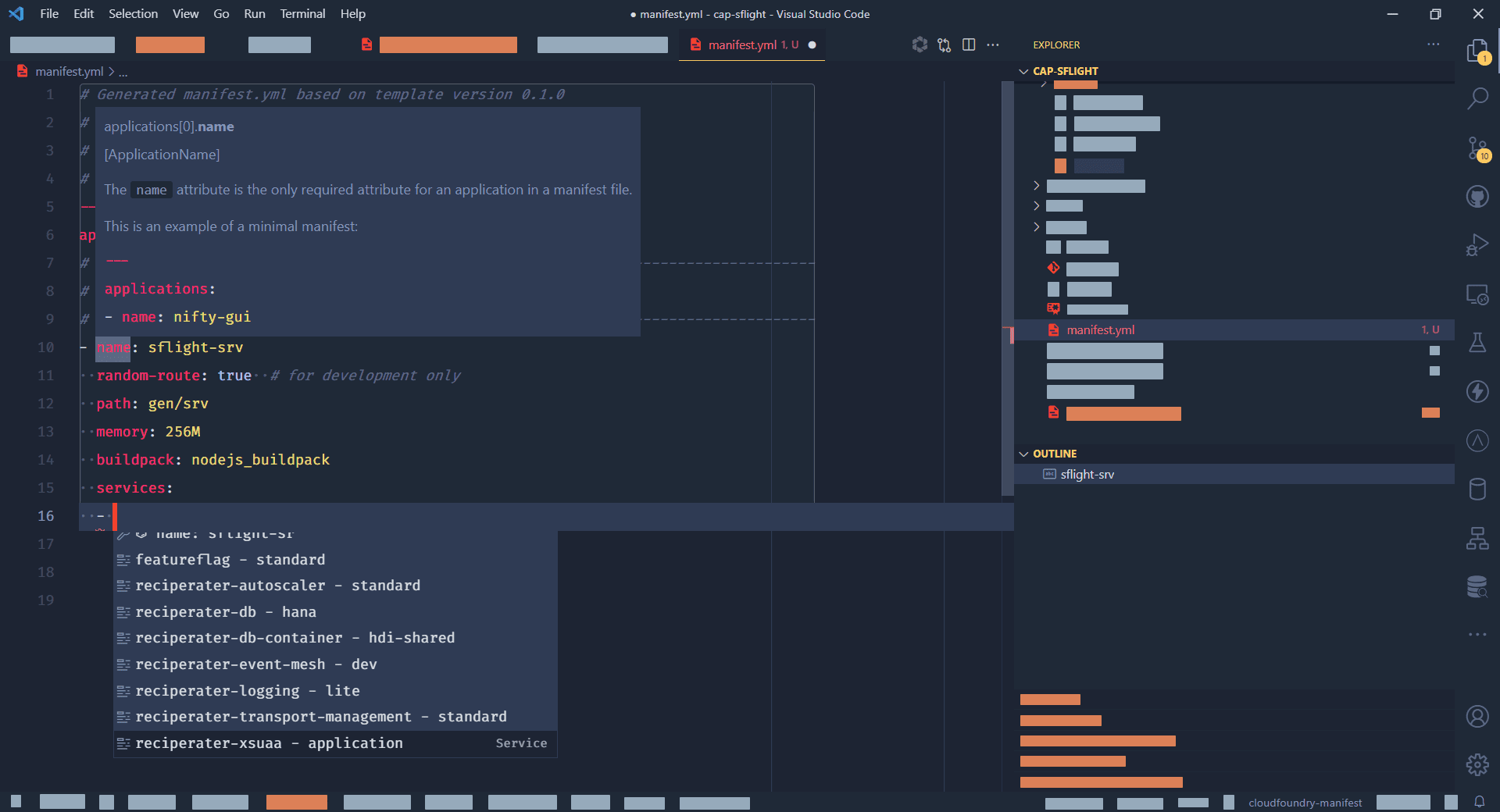Collapse the CAP-SFLIGHT folder section
Image resolution: width=1500 pixels, height=812 pixels.
[x=1023, y=71]
